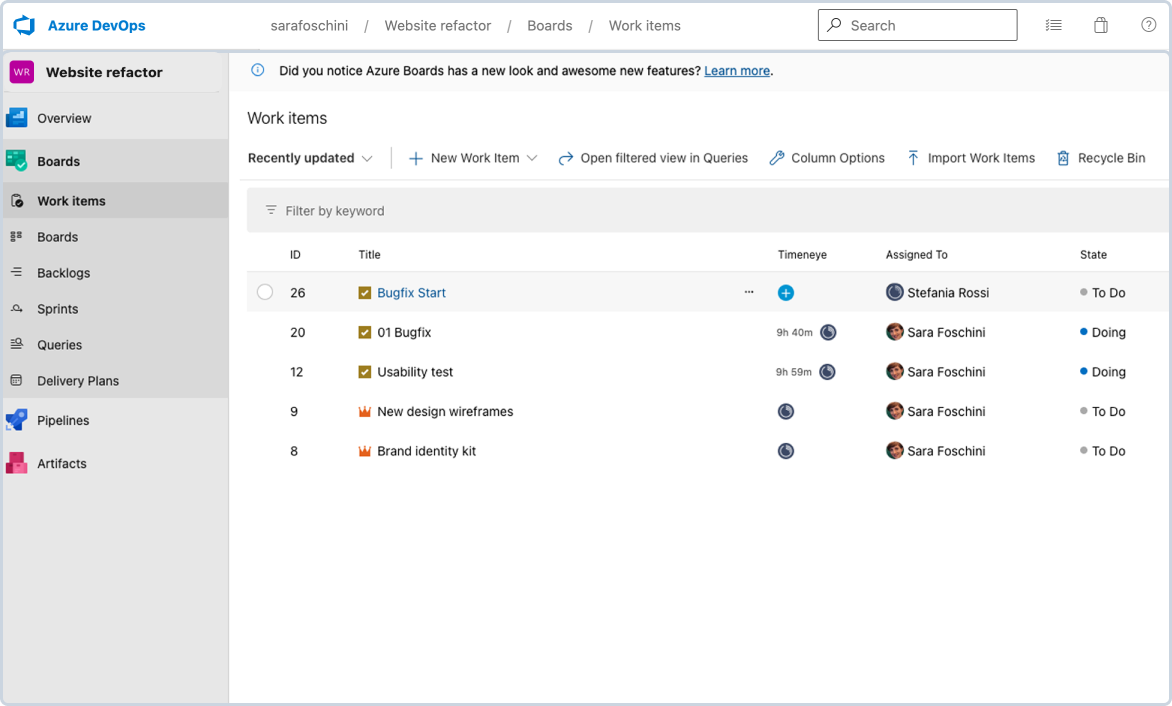Open Backlogs in the sidebar

click(x=116, y=273)
